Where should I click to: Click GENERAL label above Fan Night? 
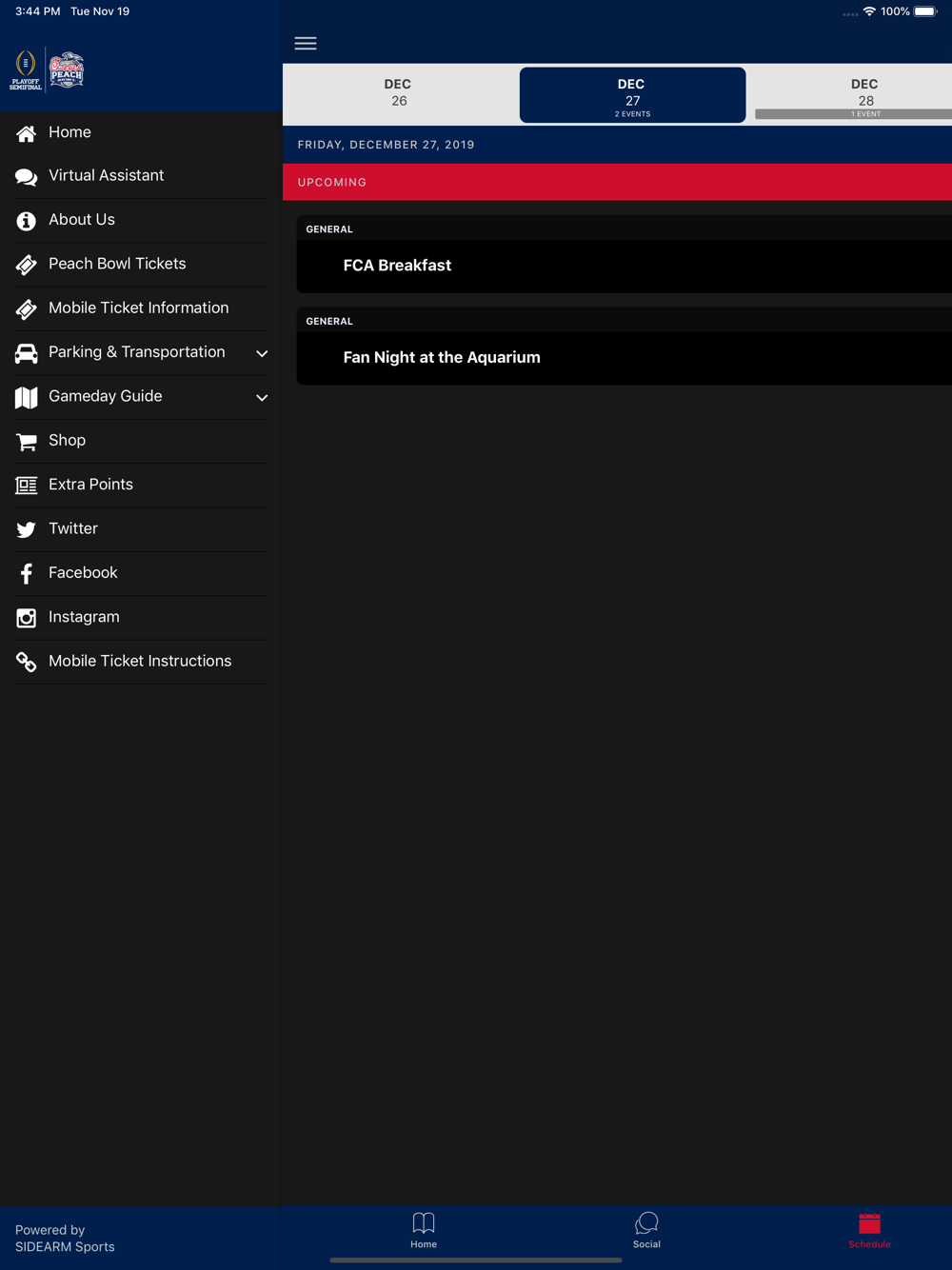[329, 322]
